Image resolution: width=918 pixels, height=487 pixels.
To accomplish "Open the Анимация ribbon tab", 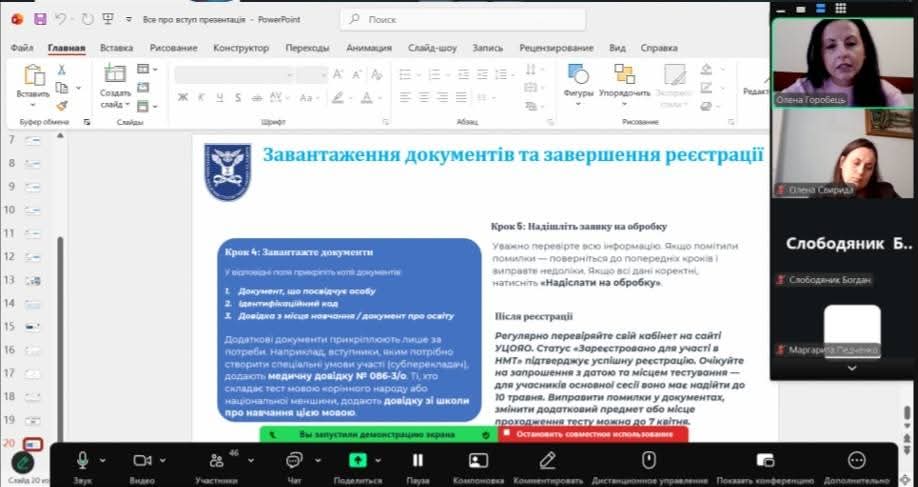I will [x=369, y=47].
